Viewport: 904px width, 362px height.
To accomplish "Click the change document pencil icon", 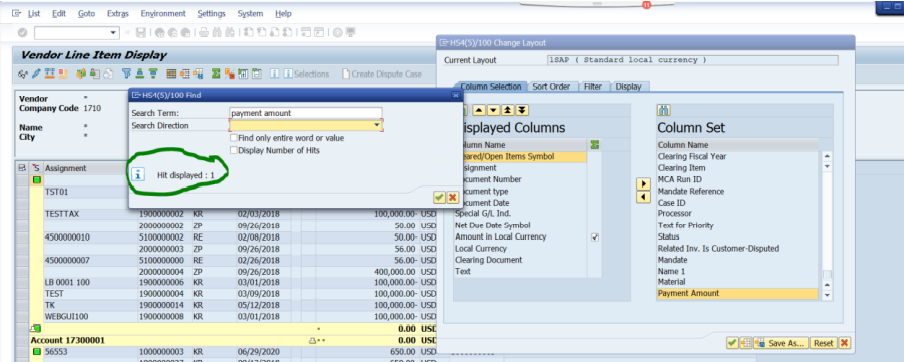I will tap(36, 74).
